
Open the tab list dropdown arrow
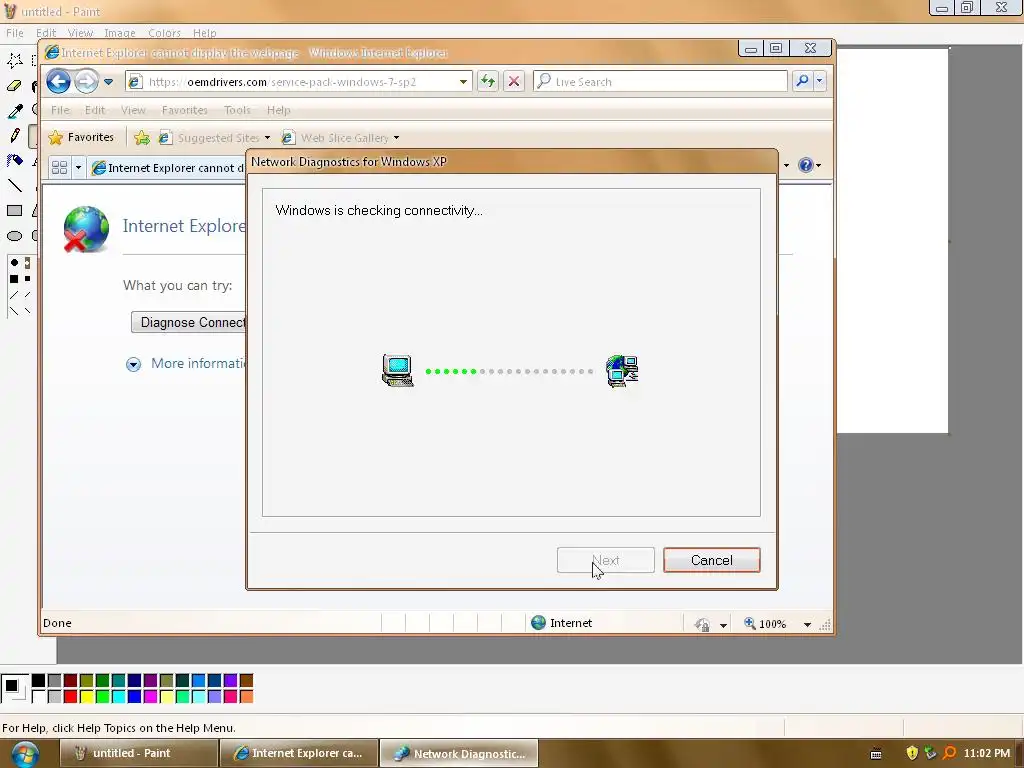click(78, 168)
